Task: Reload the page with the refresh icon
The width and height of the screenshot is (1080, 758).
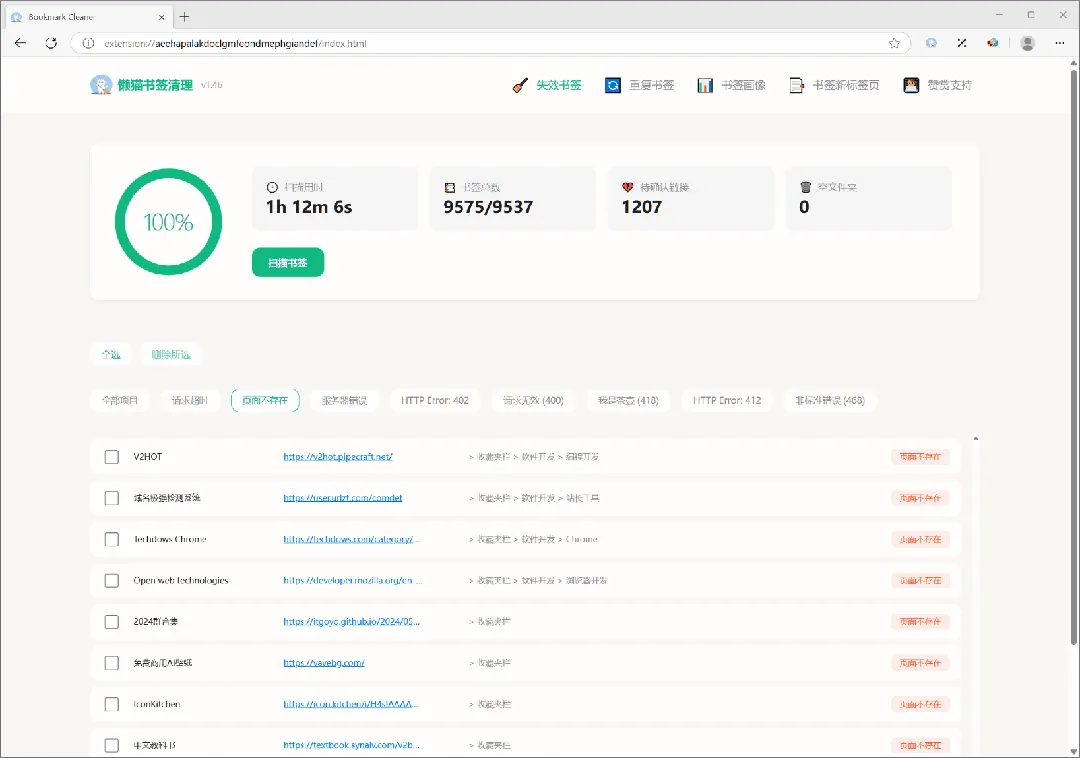Action: pos(51,43)
